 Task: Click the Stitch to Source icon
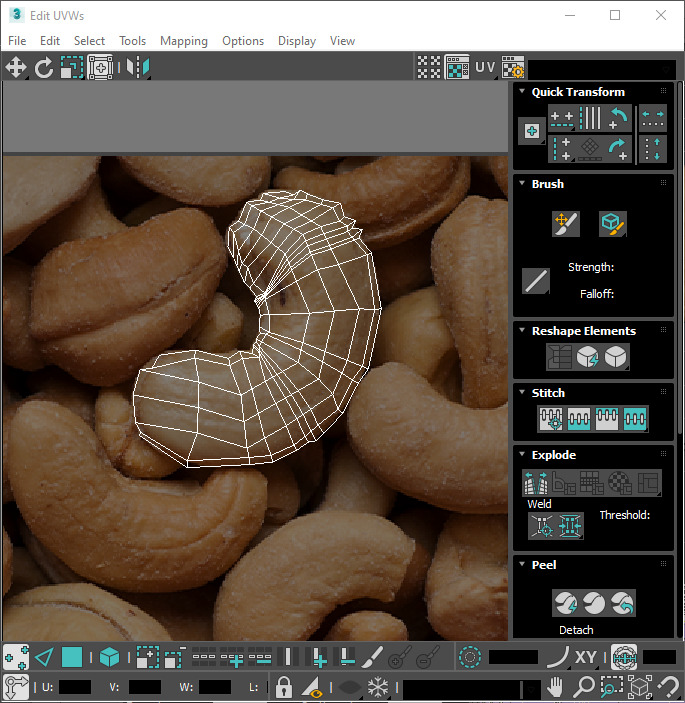(607, 419)
